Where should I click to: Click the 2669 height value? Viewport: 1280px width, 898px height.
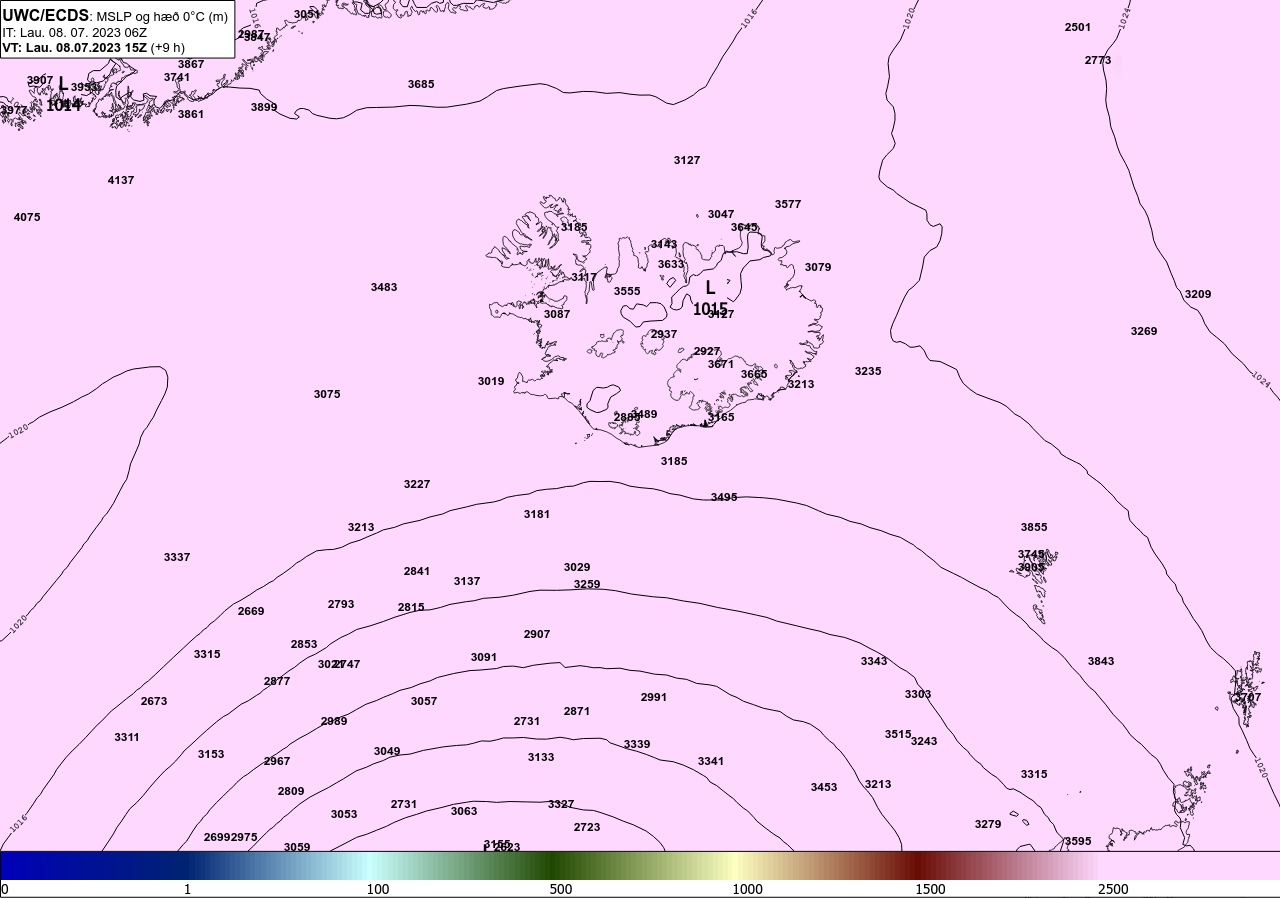[x=251, y=611]
